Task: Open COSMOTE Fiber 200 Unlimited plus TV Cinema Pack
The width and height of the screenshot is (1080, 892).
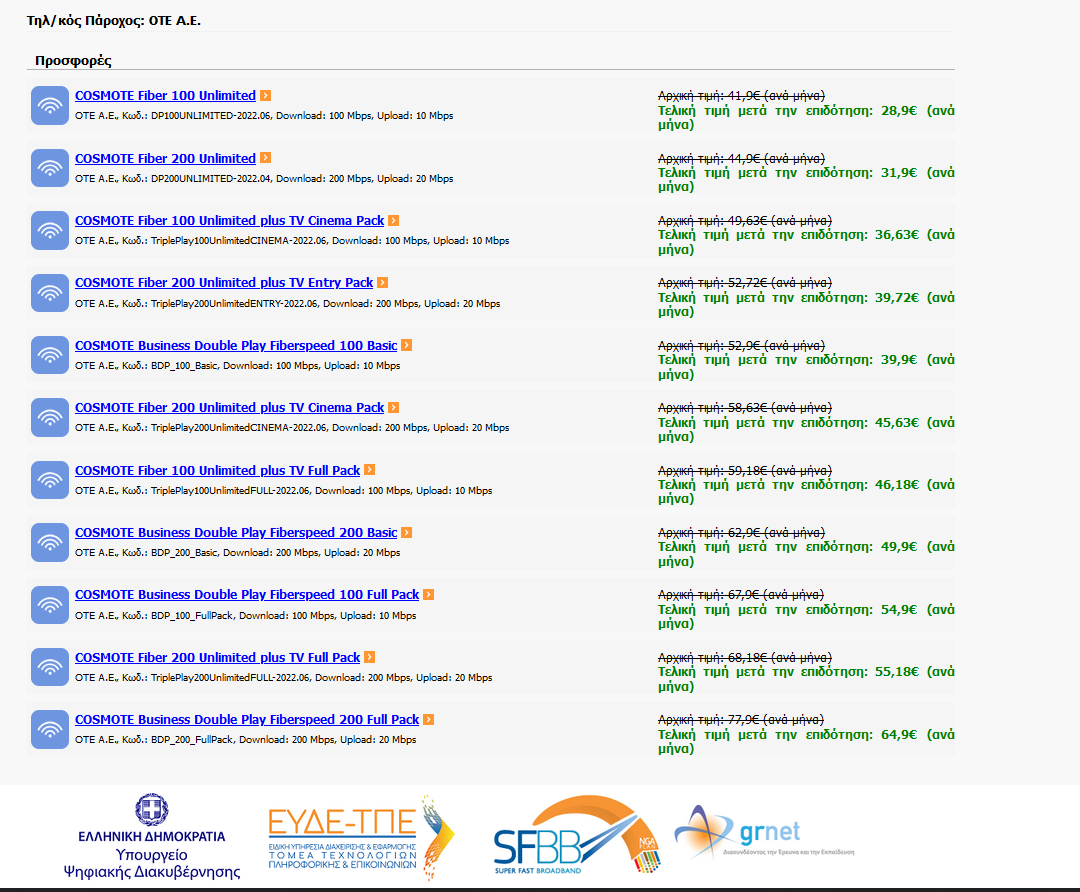Action: [x=229, y=408]
